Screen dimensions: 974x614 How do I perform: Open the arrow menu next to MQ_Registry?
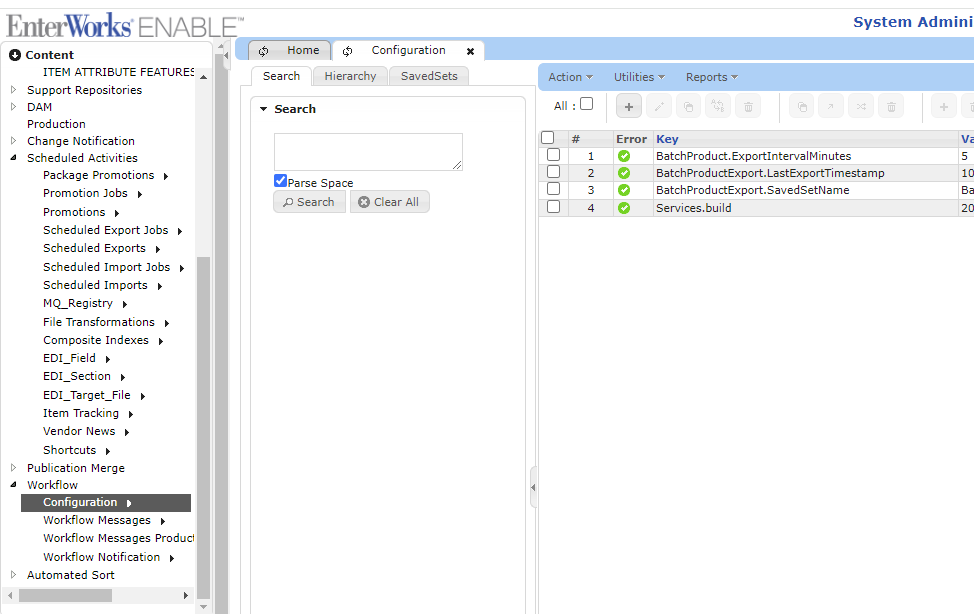(125, 305)
